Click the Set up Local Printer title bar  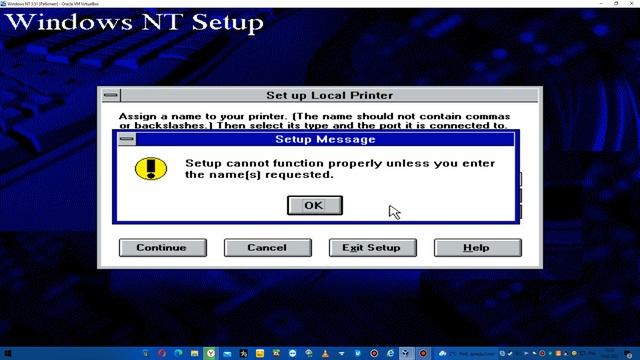(329, 95)
